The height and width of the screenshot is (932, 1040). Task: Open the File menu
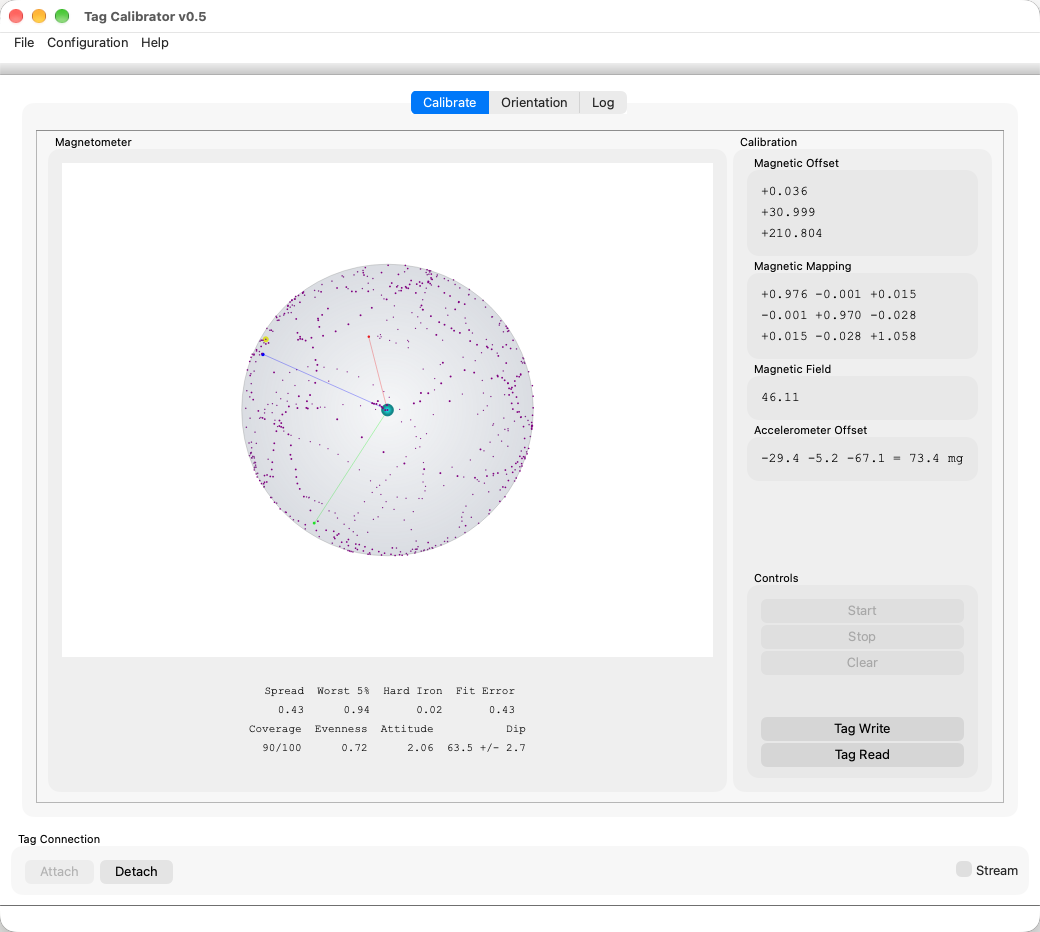[24, 42]
